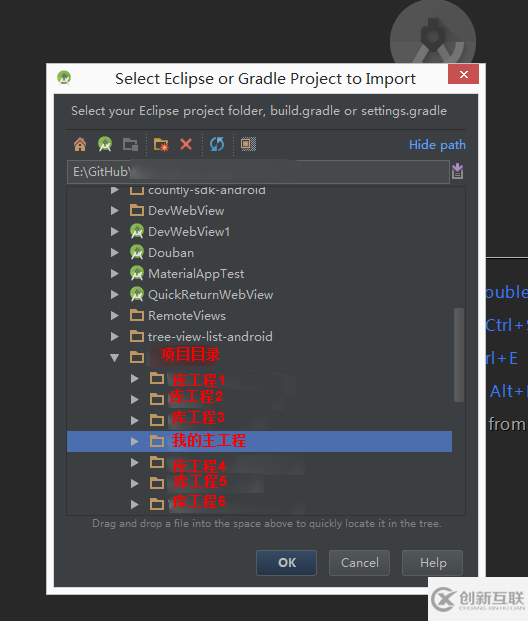The width and height of the screenshot is (528, 621).
Task: Click the module directory toolbar icon
Action: pos(130,145)
